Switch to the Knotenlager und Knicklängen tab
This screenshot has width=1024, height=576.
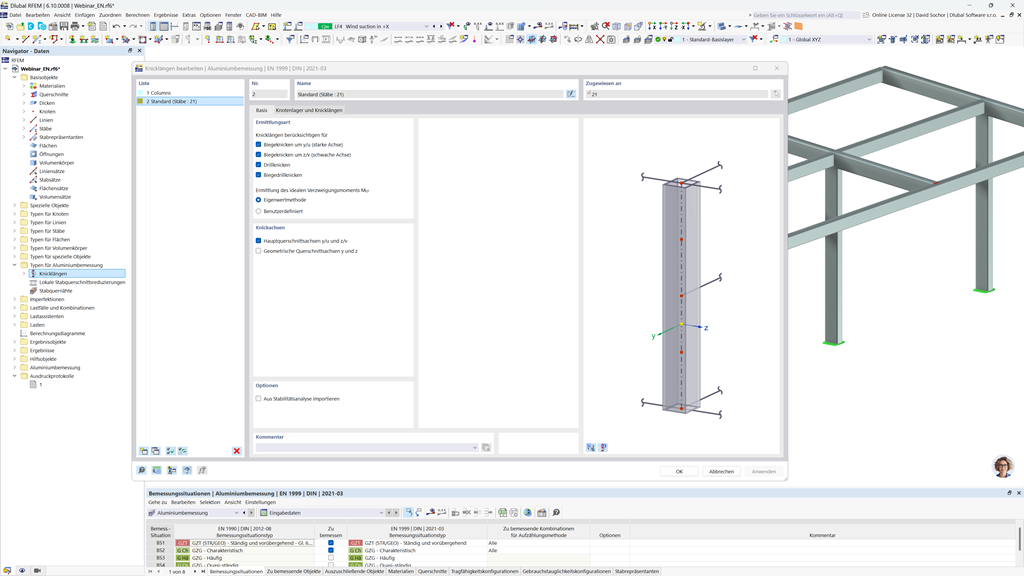click(309, 111)
